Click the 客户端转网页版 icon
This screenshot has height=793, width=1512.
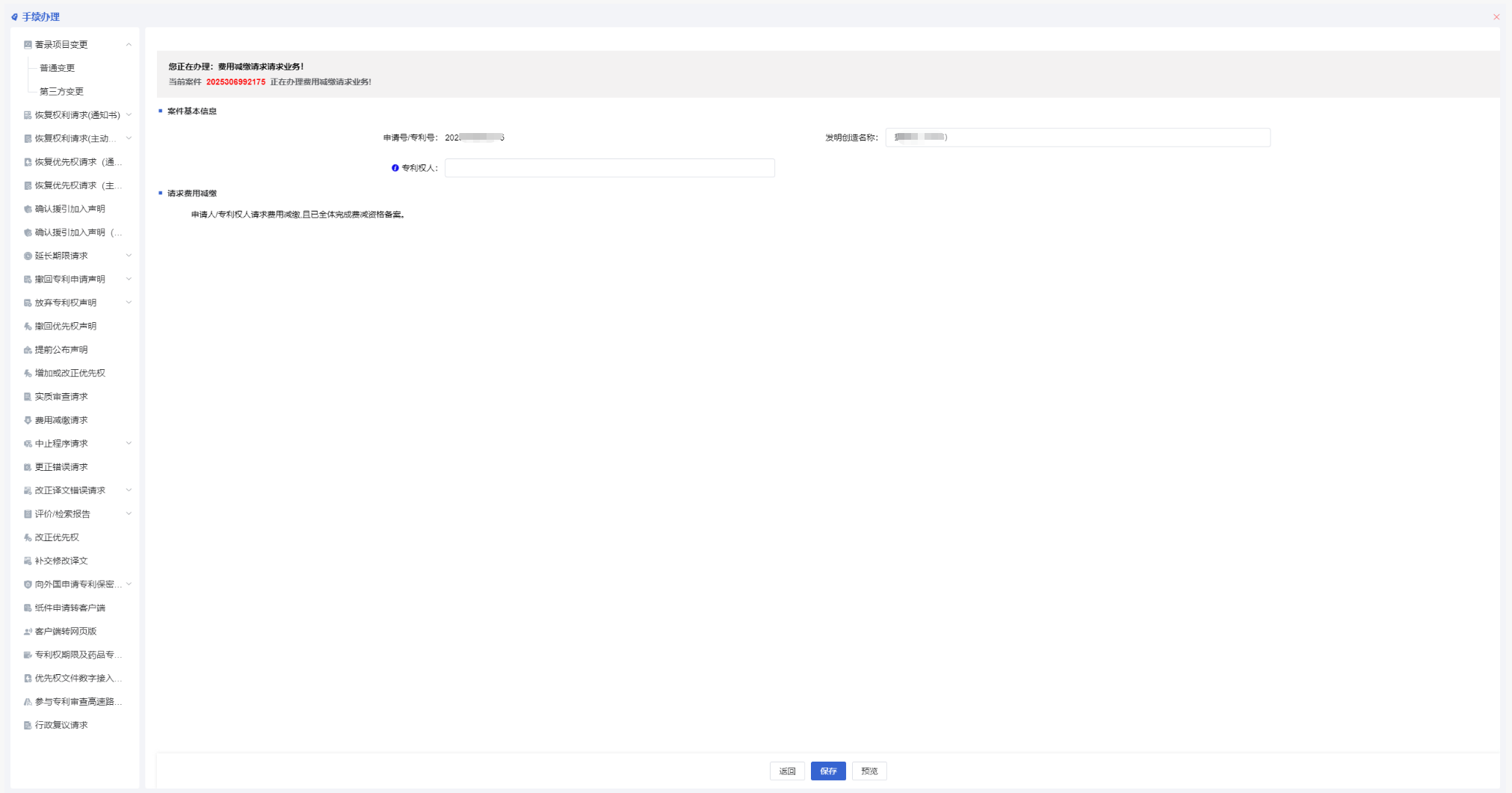point(28,632)
